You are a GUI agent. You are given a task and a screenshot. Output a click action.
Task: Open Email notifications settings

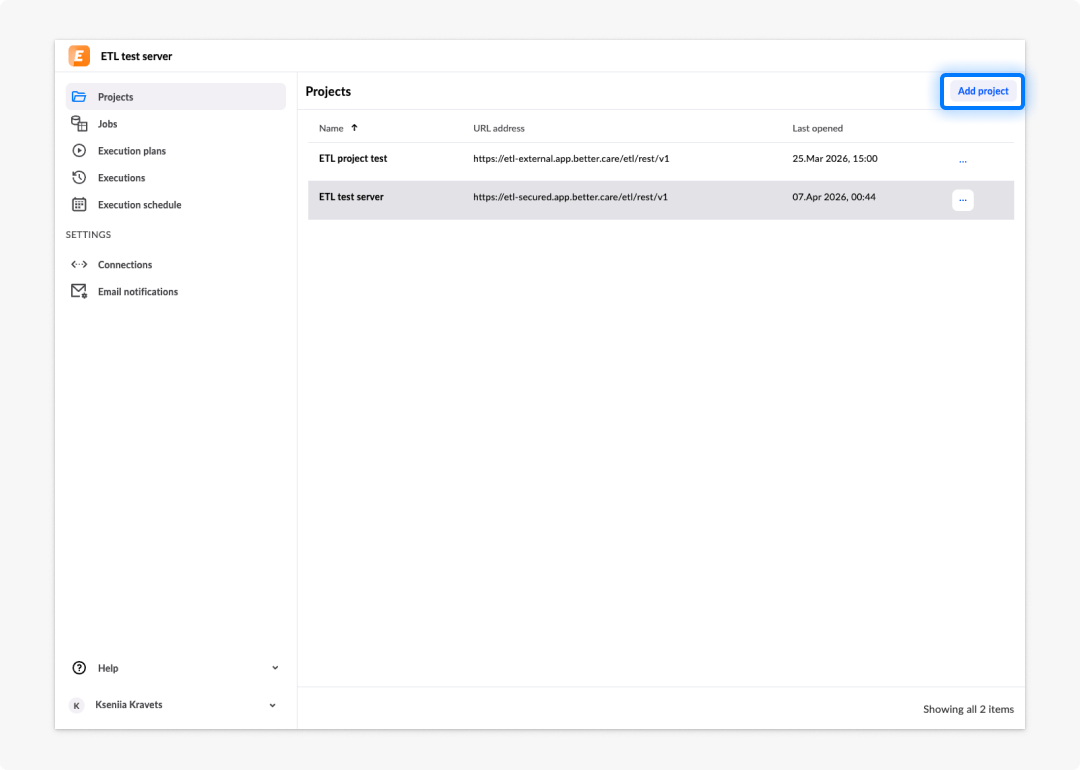(176, 291)
